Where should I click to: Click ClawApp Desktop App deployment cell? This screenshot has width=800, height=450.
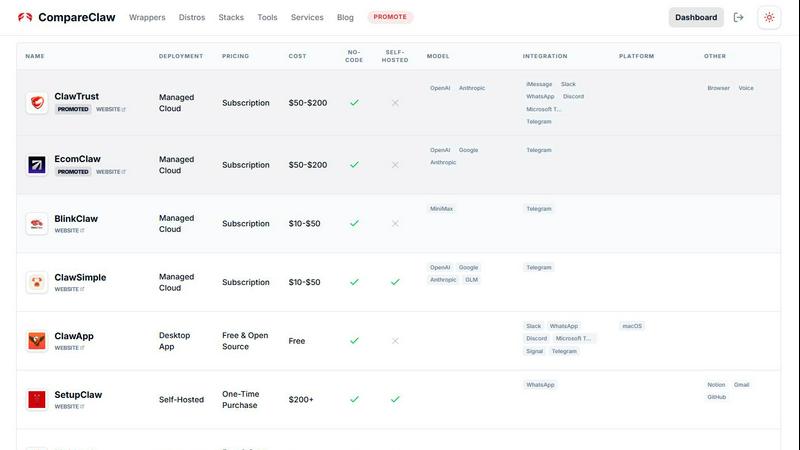174,341
